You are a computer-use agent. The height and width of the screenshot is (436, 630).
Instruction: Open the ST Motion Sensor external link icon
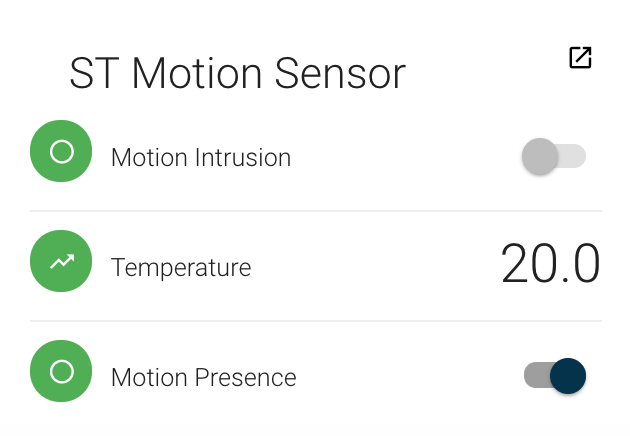pyautogui.click(x=580, y=58)
